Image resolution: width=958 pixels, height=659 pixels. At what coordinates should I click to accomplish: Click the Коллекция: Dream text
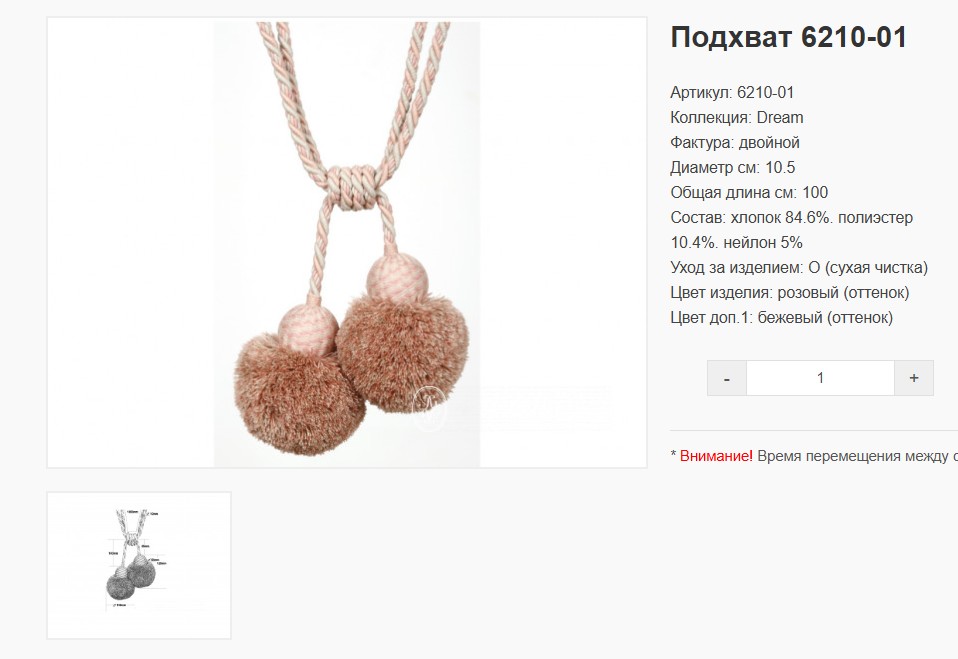(737, 117)
